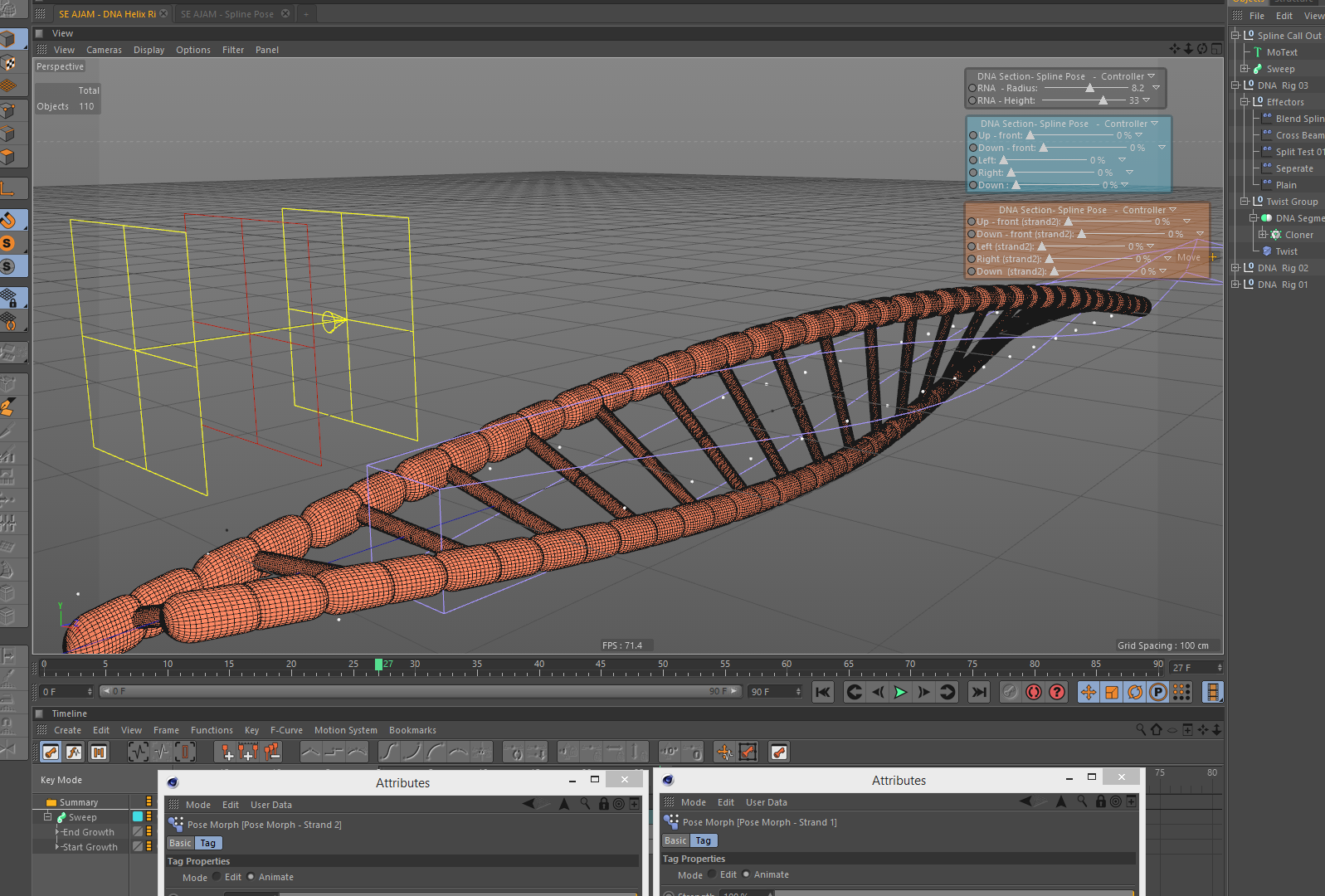This screenshot has width=1325, height=896.
Task: Toggle the RNA - Radius keyframe circle
Action: tap(972, 88)
